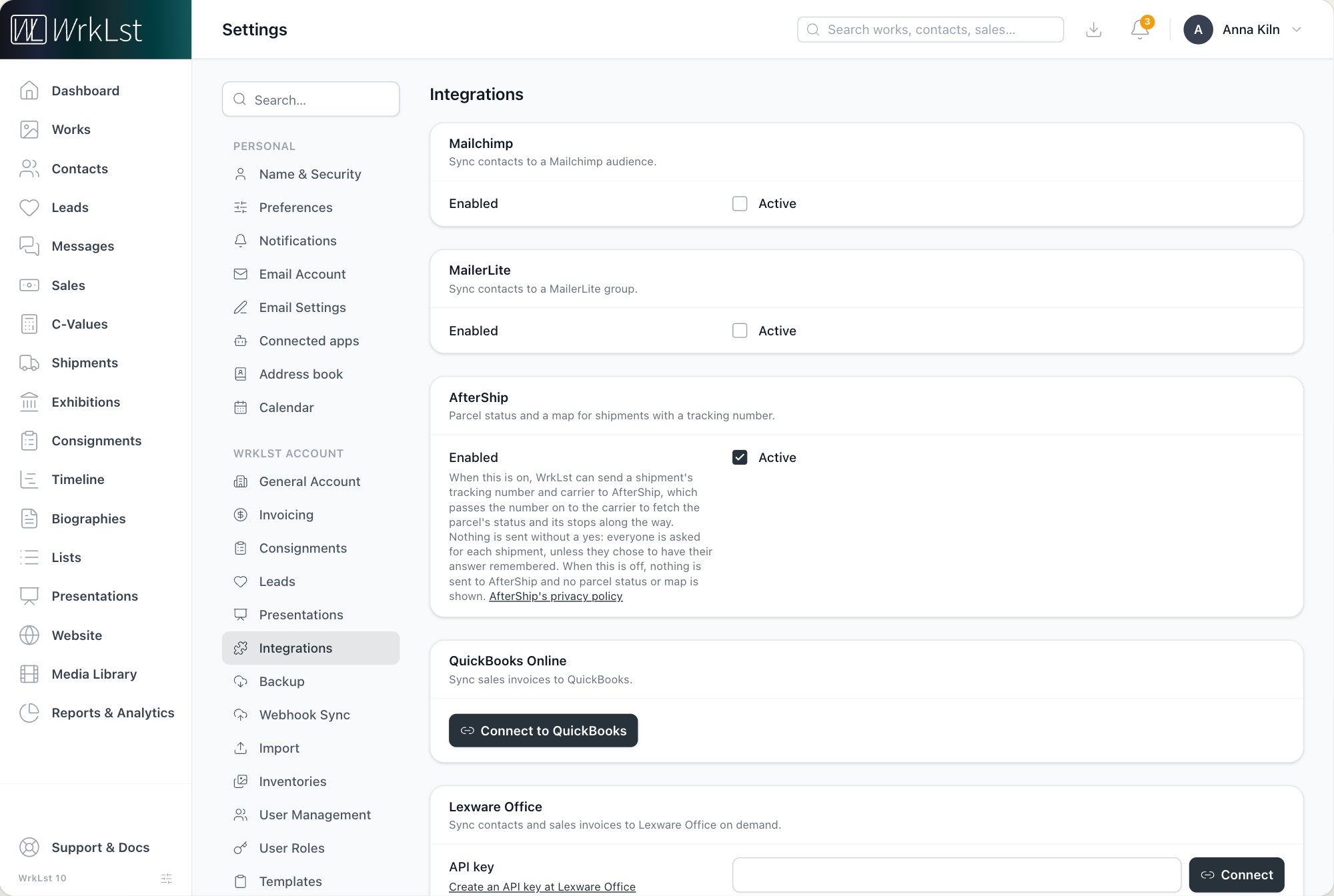Image resolution: width=1334 pixels, height=896 pixels.
Task: Open Biographies document icon
Action: click(29, 519)
